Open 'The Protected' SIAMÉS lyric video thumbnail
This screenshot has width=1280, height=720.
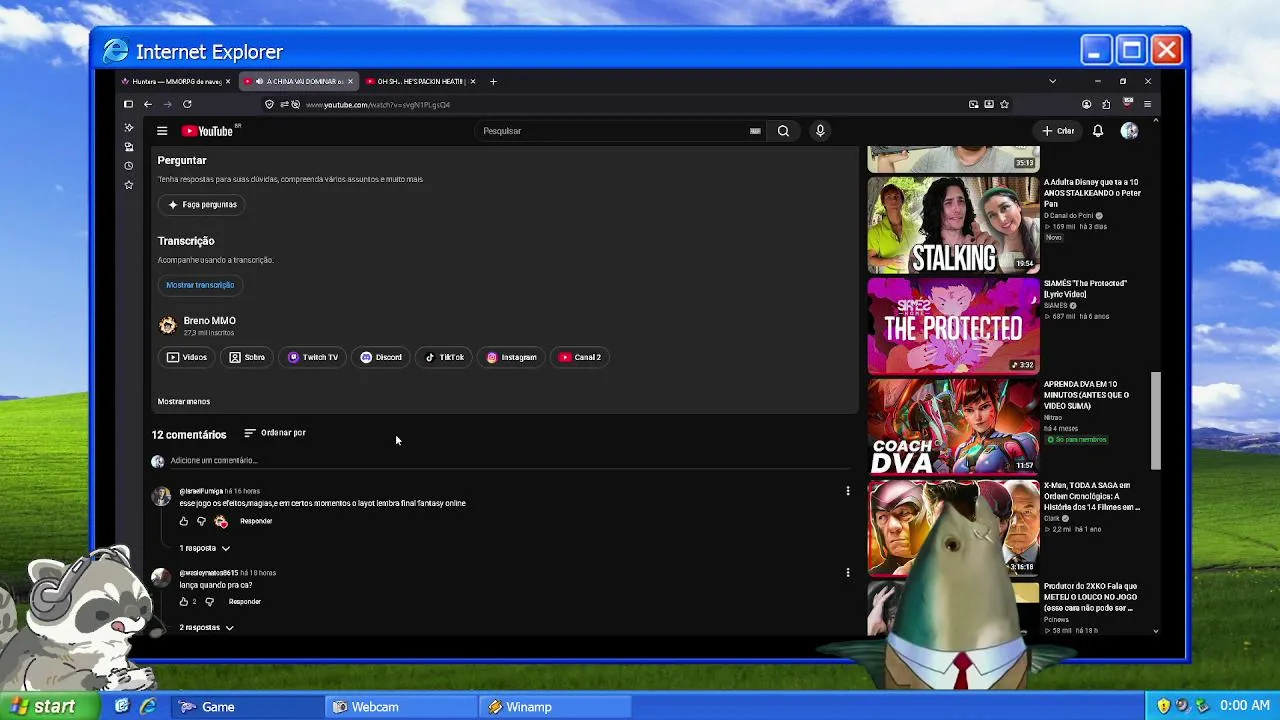click(x=953, y=326)
